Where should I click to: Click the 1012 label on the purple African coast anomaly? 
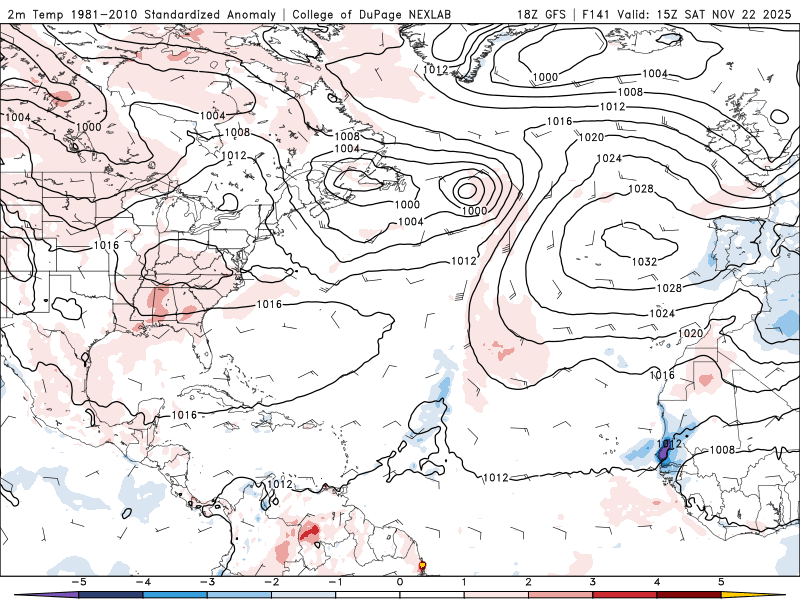[669, 443]
